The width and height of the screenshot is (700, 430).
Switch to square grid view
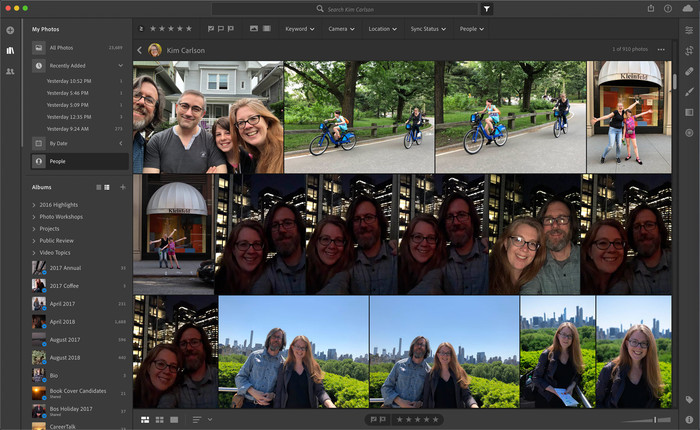coord(160,419)
